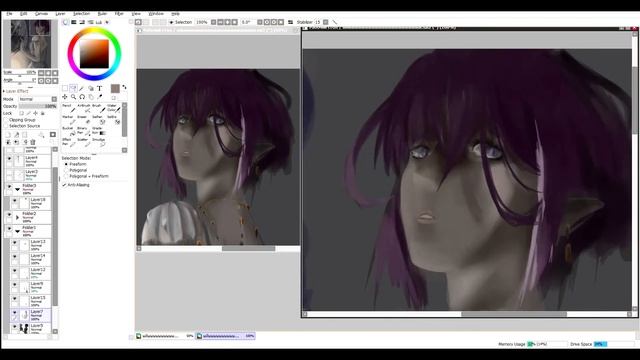Open the Window menu
Viewport: 640px width, 360px height.
click(x=156, y=13)
